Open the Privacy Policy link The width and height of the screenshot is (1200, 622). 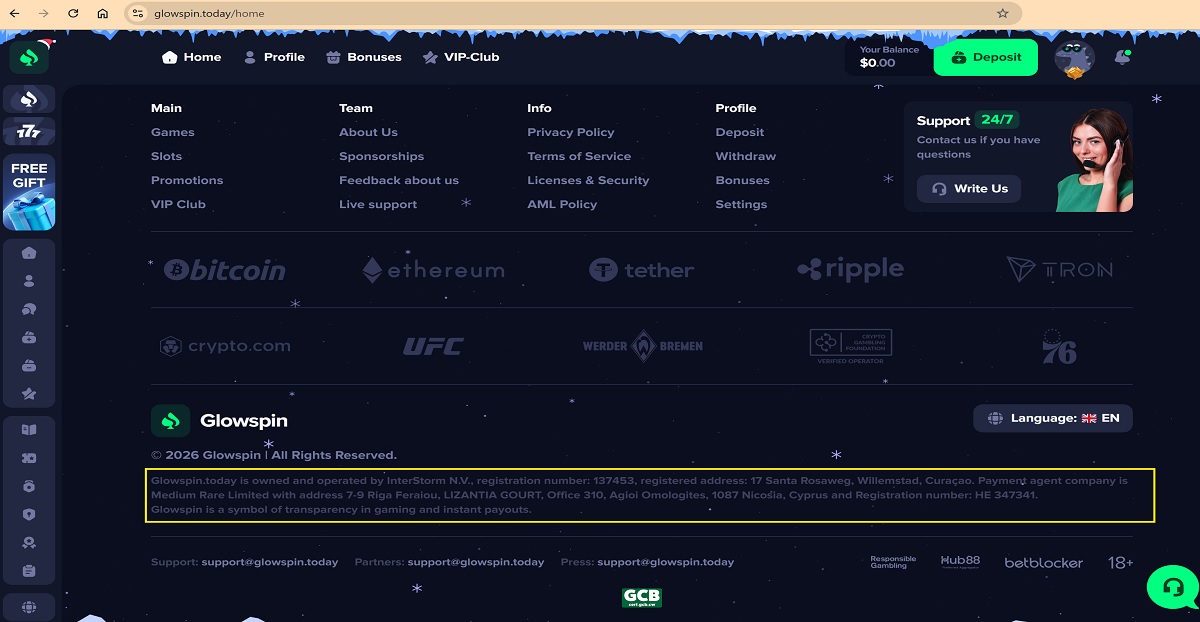pos(570,132)
